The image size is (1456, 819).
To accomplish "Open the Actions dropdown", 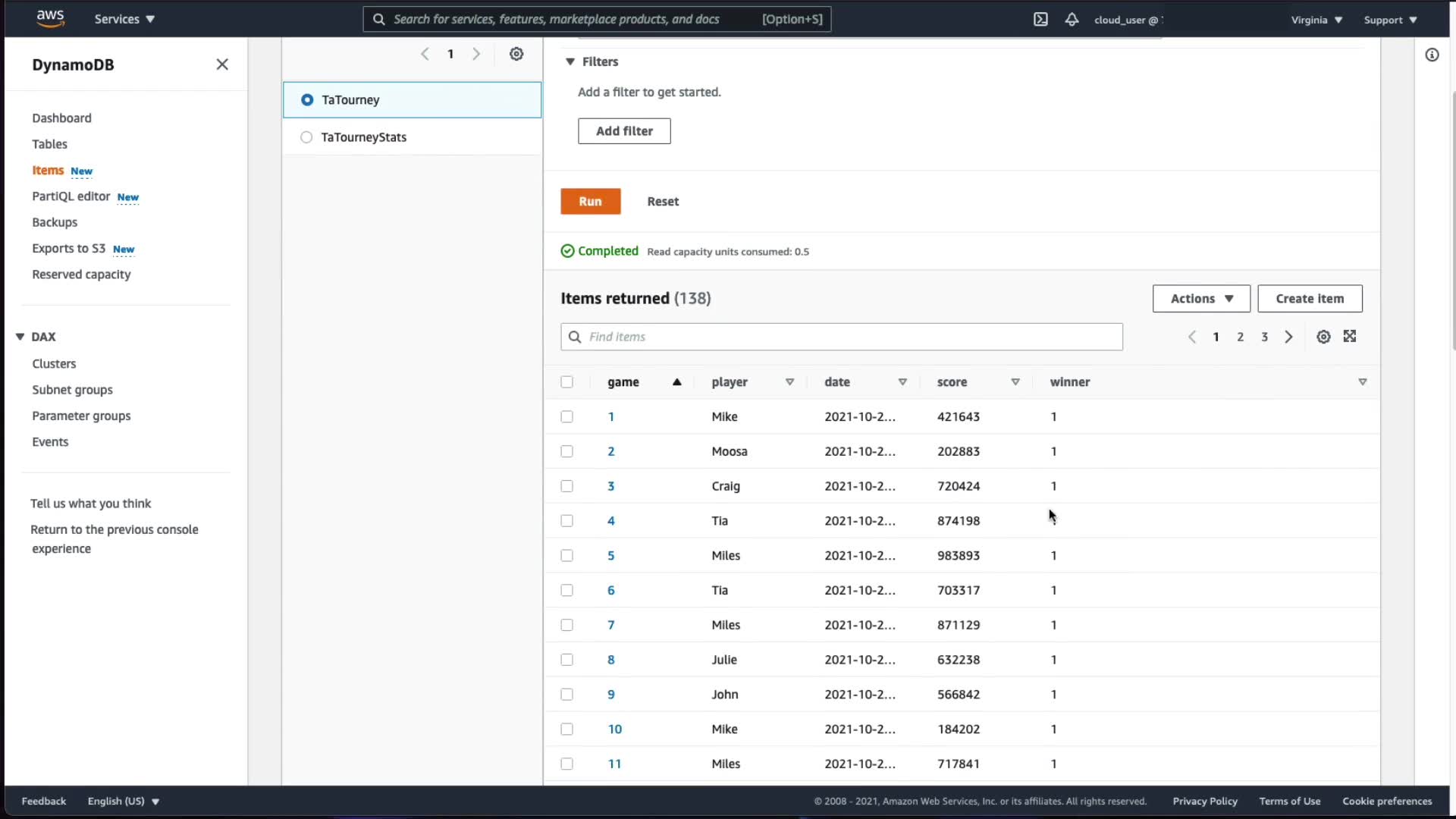I will (x=1201, y=299).
